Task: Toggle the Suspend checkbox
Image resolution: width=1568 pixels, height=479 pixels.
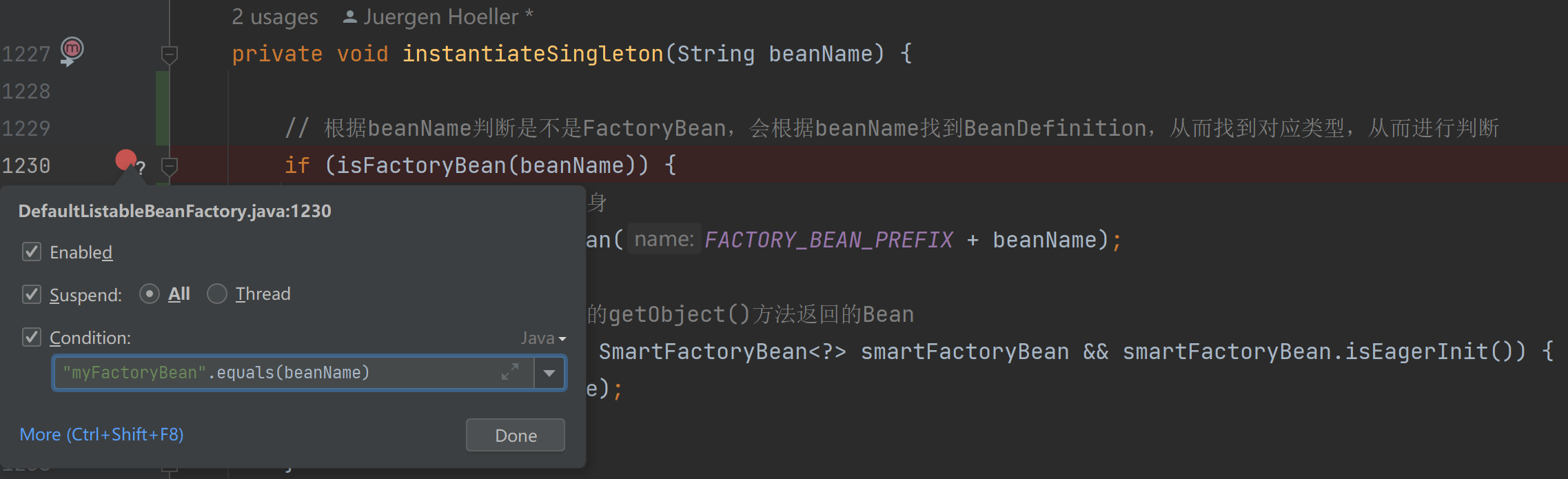Action: click(x=32, y=294)
